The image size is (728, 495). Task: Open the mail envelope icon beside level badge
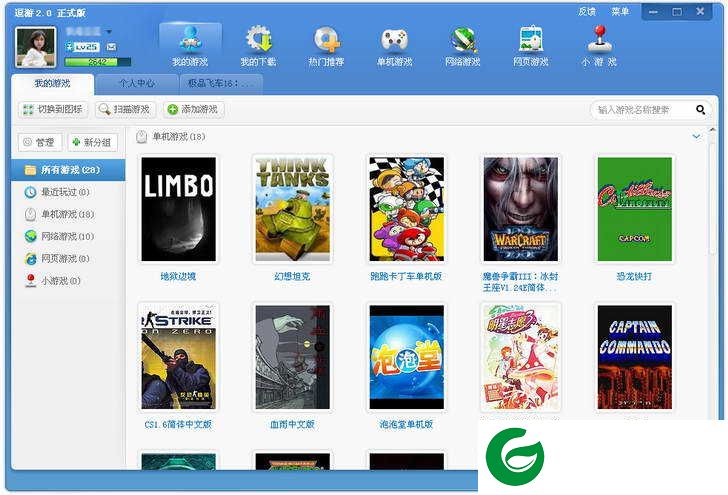(111, 47)
